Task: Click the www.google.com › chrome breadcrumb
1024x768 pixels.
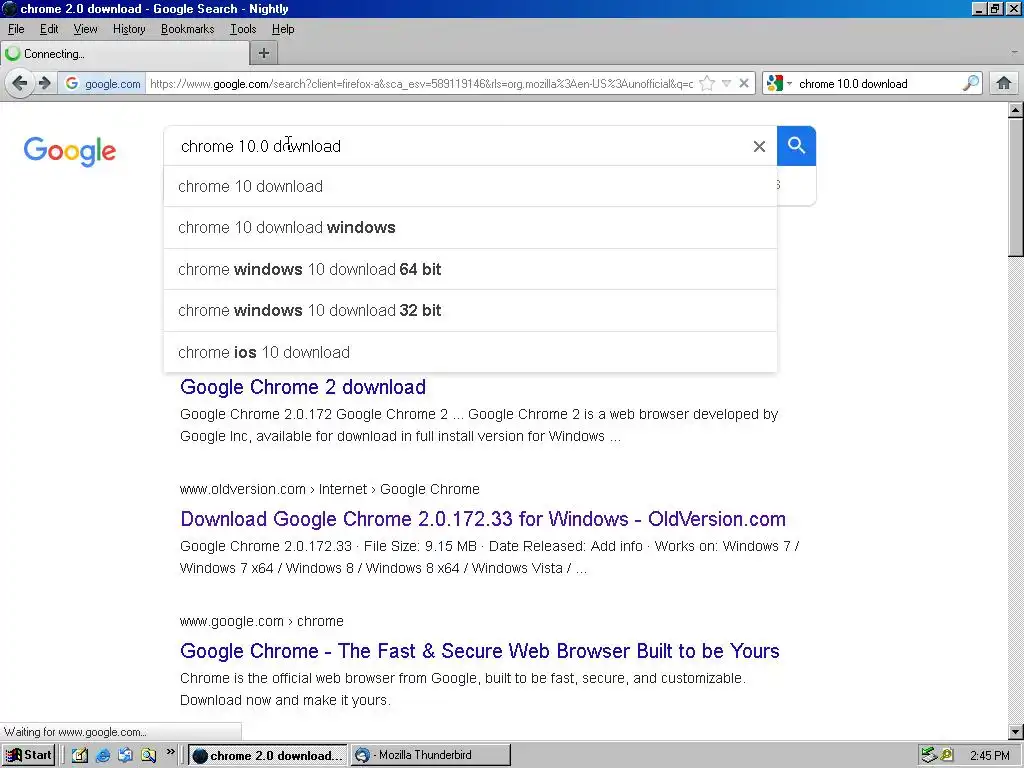Action: point(261,621)
